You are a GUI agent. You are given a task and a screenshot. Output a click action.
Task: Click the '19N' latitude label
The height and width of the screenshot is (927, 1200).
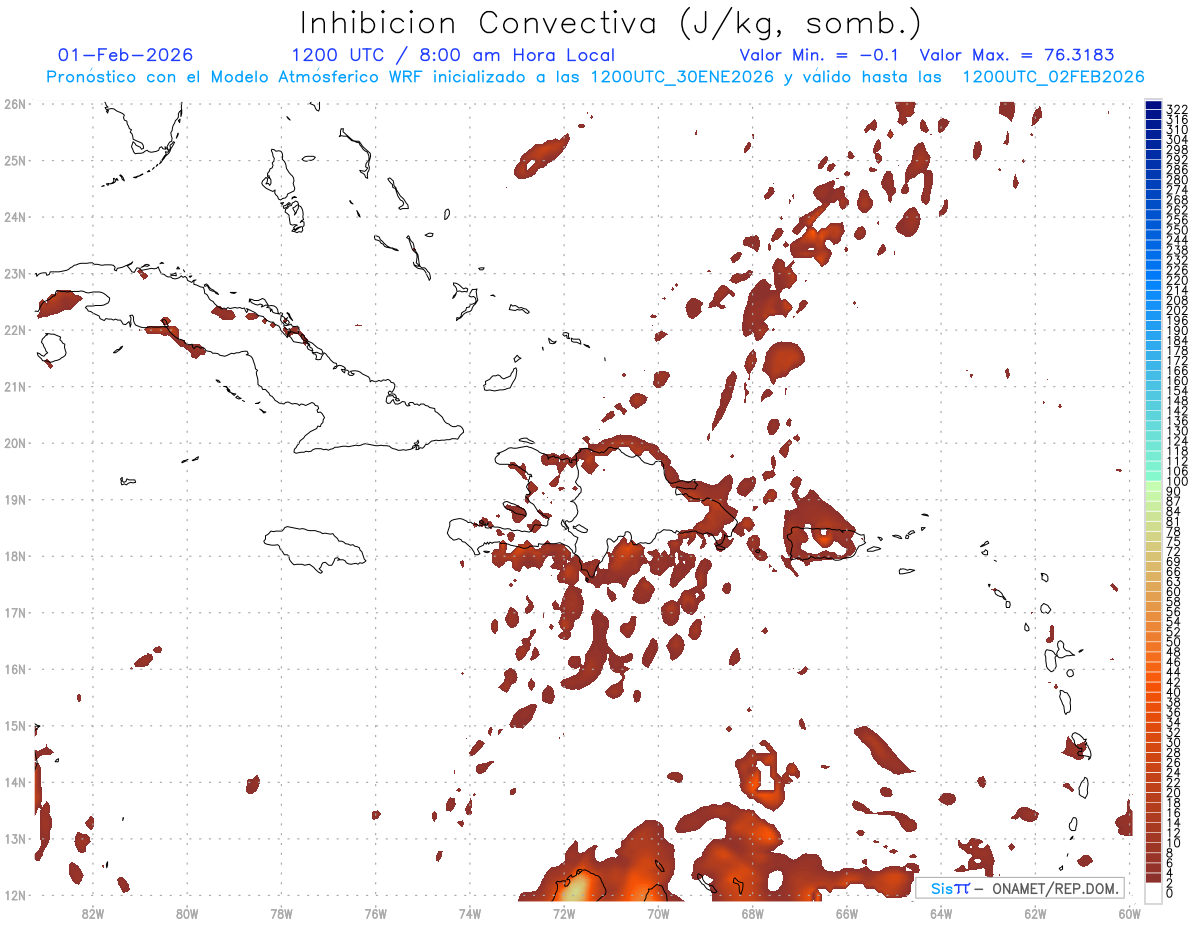[x=14, y=499]
